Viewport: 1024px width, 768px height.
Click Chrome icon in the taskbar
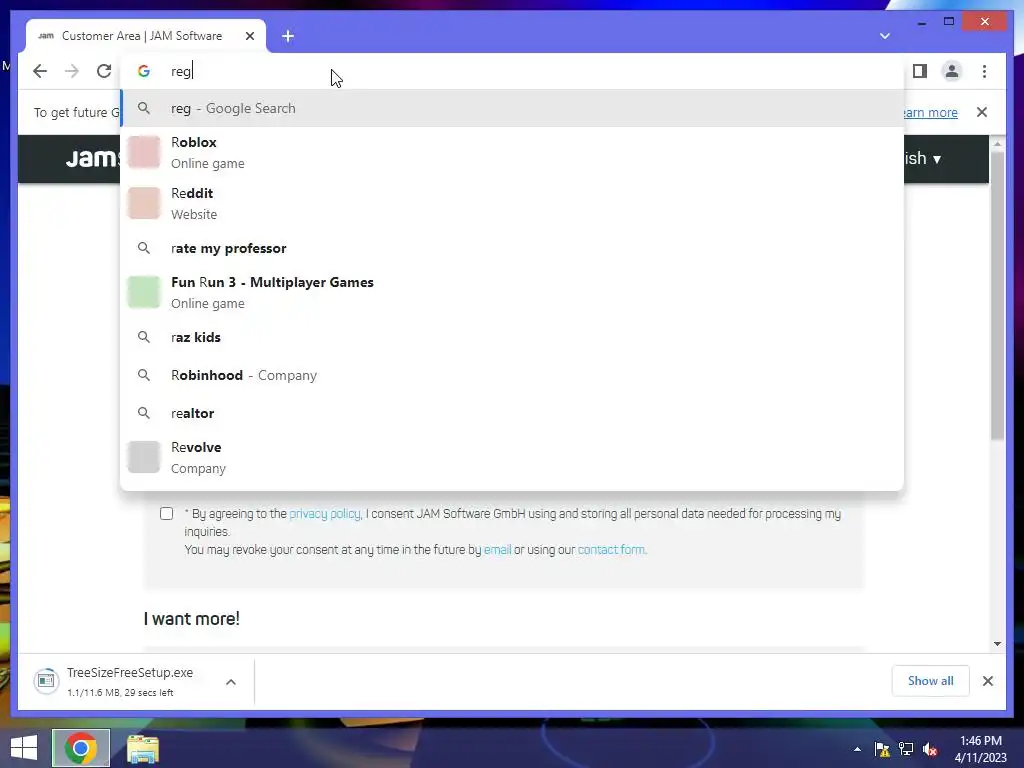(81, 748)
